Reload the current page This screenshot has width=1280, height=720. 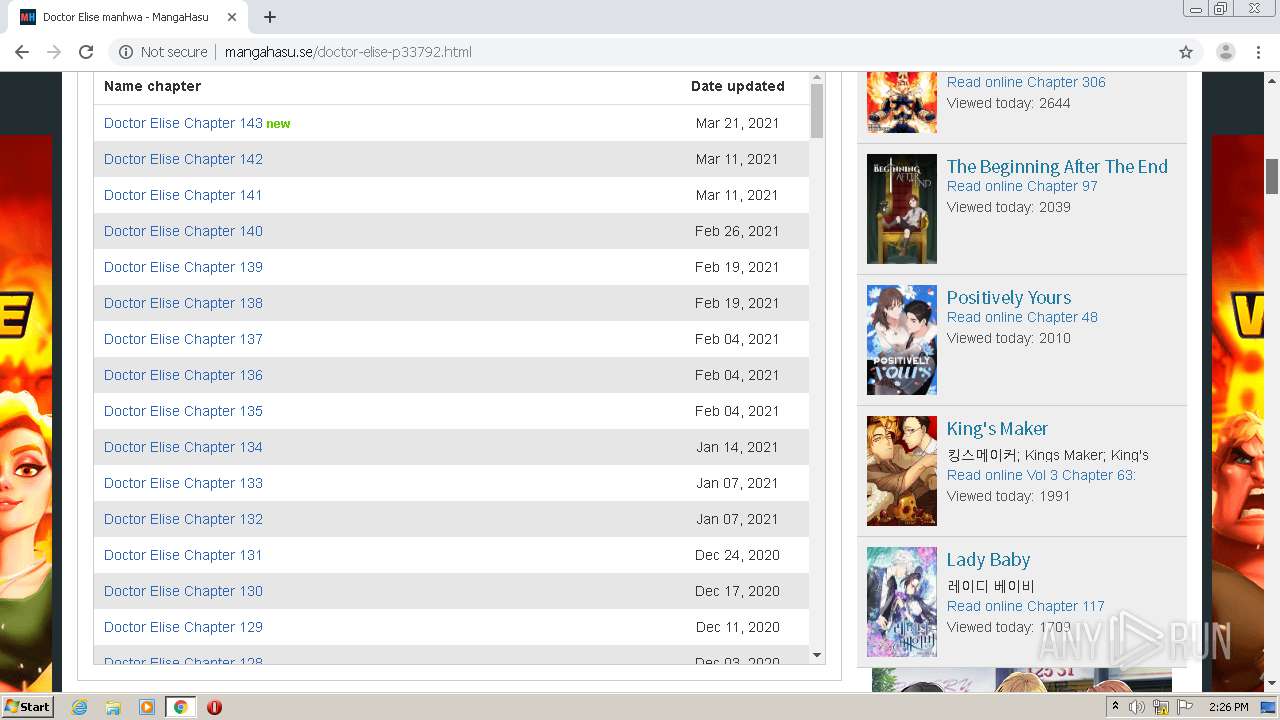click(86, 52)
